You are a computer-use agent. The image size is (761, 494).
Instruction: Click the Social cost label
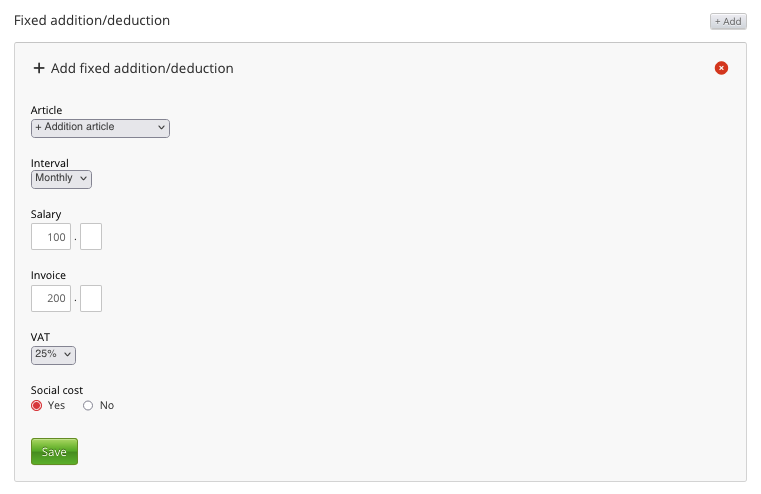point(57,390)
